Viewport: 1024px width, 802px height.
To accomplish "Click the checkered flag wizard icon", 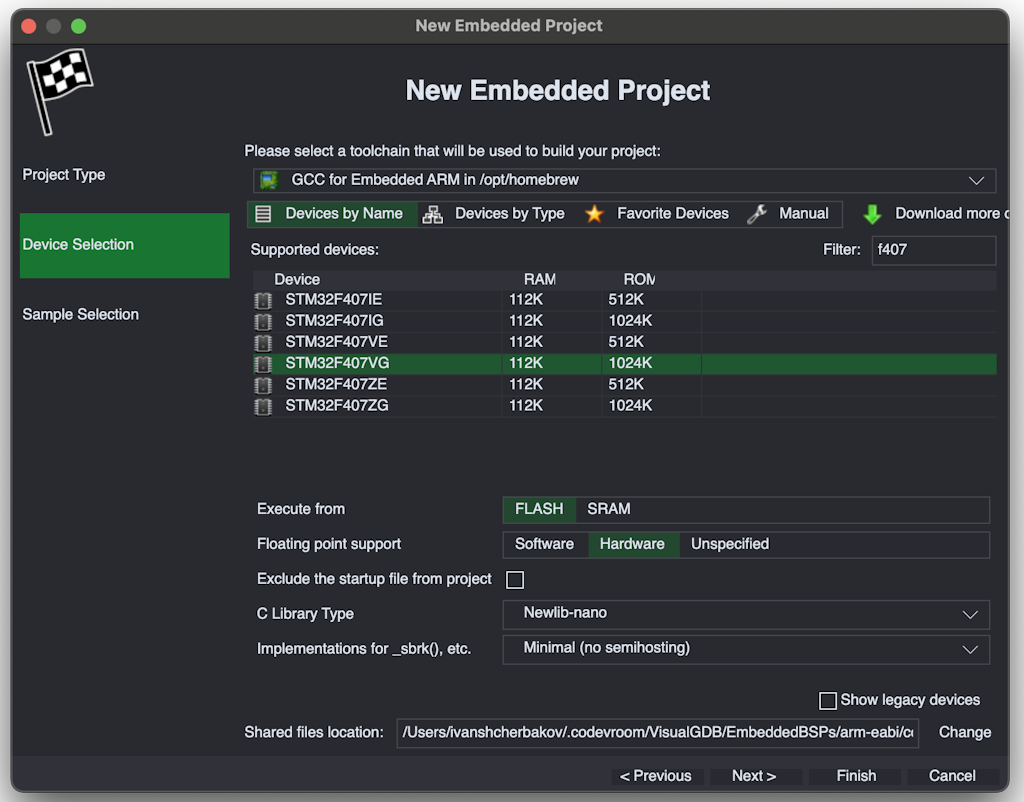I will point(59,91).
